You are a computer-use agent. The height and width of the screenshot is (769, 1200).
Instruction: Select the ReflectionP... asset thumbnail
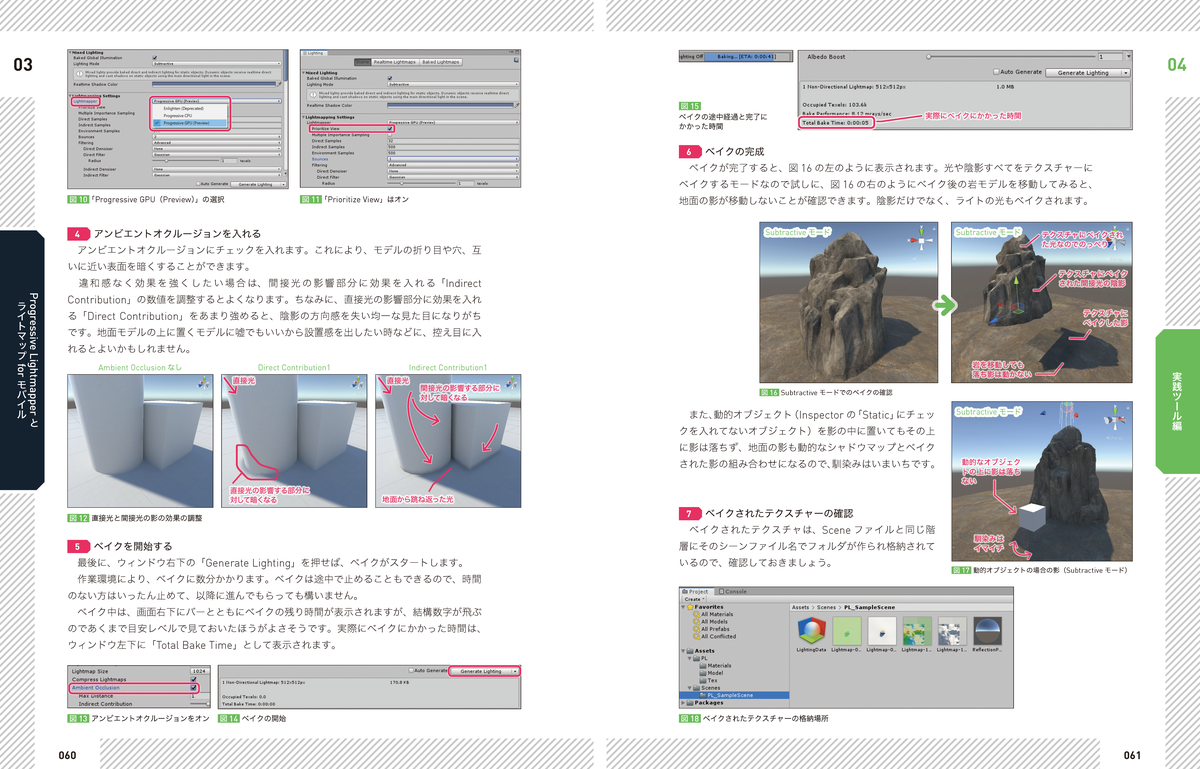(987, 630)
